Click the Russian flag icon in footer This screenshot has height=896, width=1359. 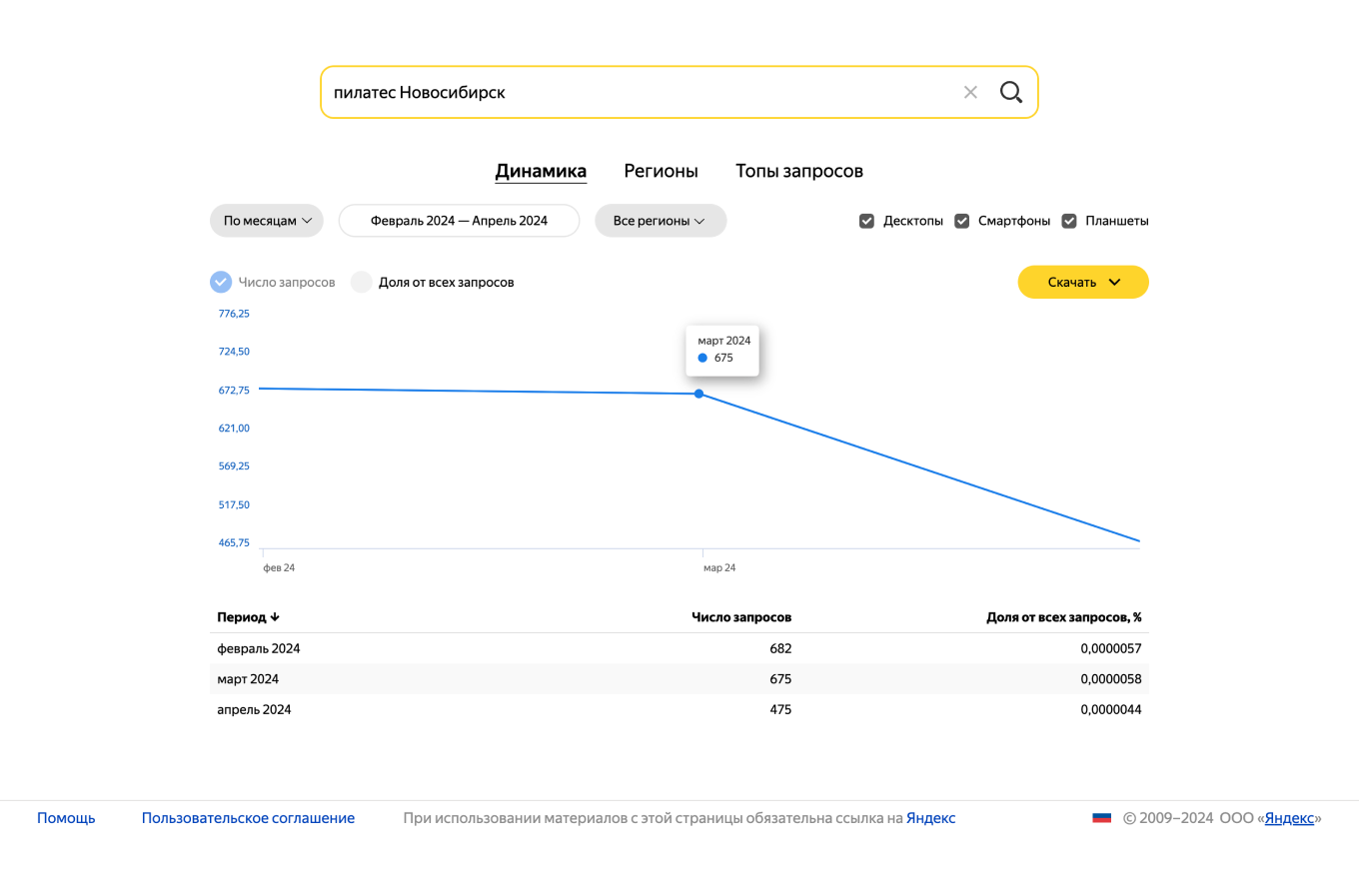1102,817
